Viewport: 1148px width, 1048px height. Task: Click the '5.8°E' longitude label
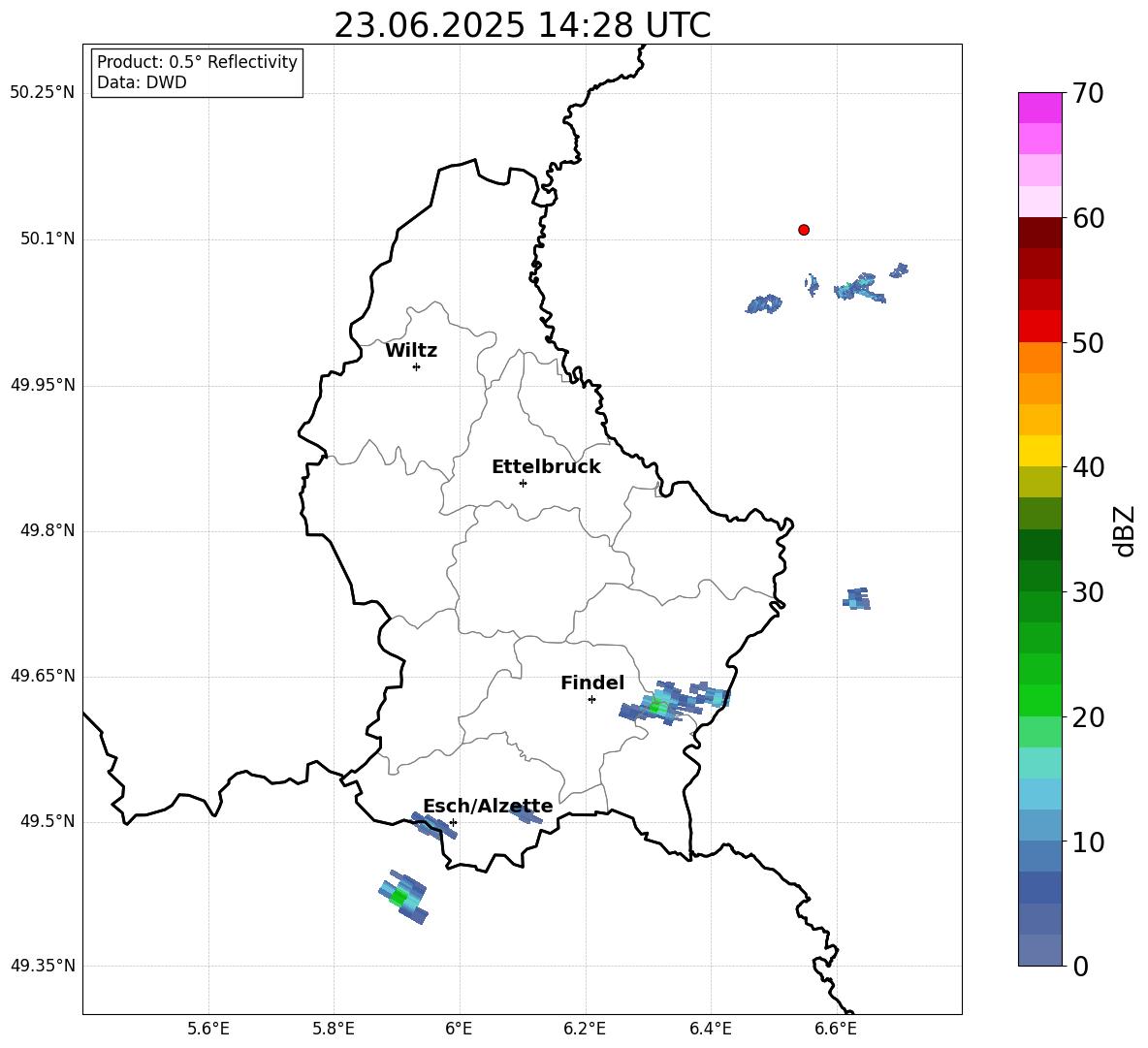click(334, 1030)
